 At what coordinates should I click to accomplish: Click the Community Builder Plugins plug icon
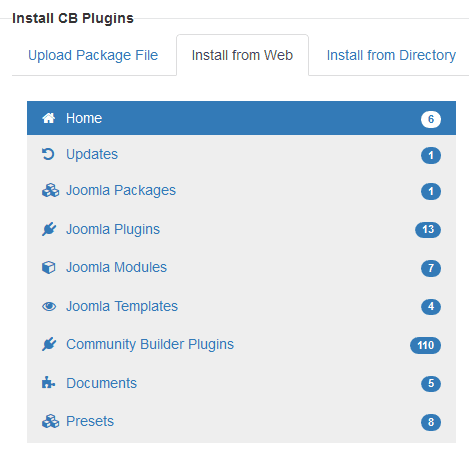[x=49, y=344]
